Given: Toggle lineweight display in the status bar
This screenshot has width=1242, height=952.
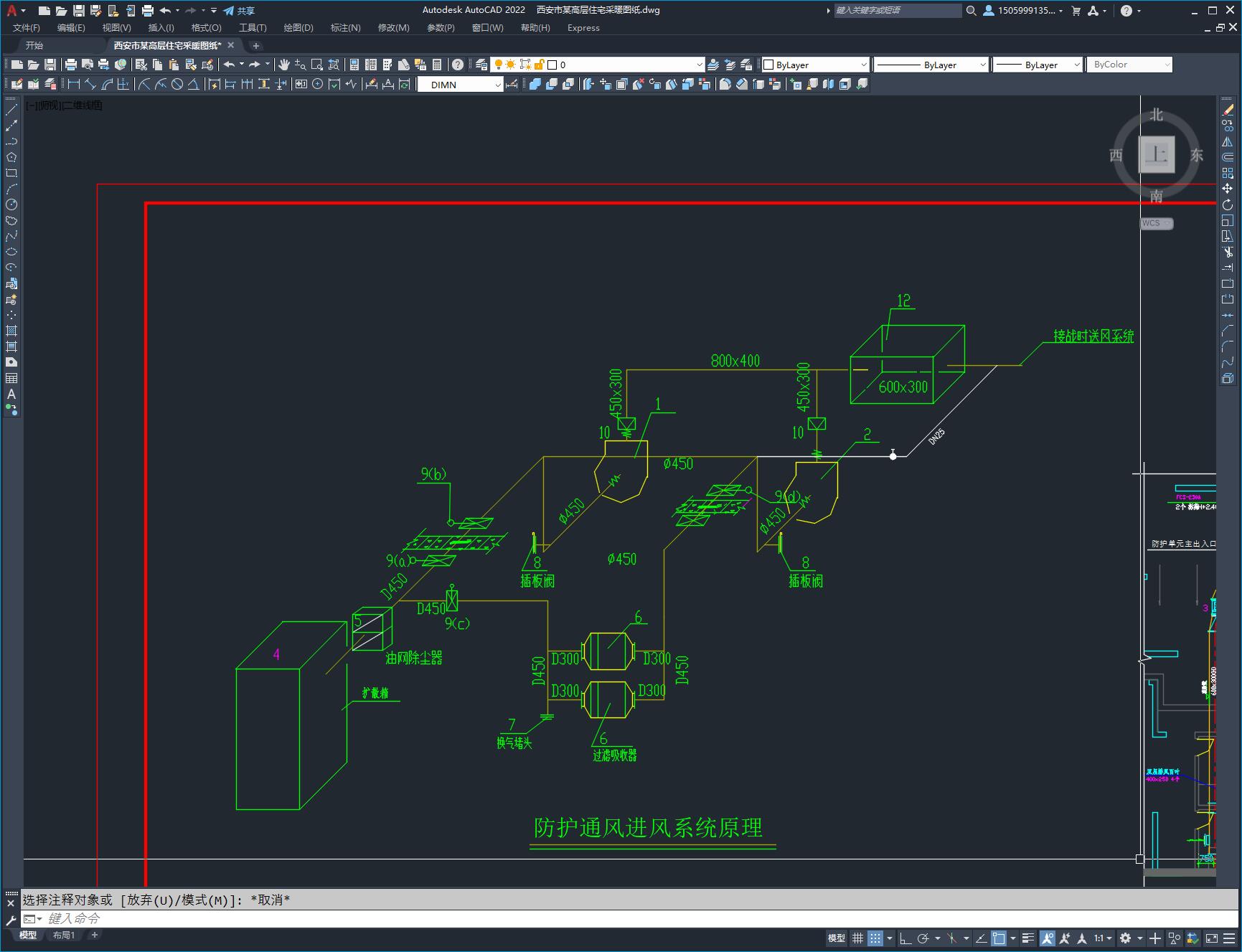Looking at the screenshot, I should click(1028, 938).
